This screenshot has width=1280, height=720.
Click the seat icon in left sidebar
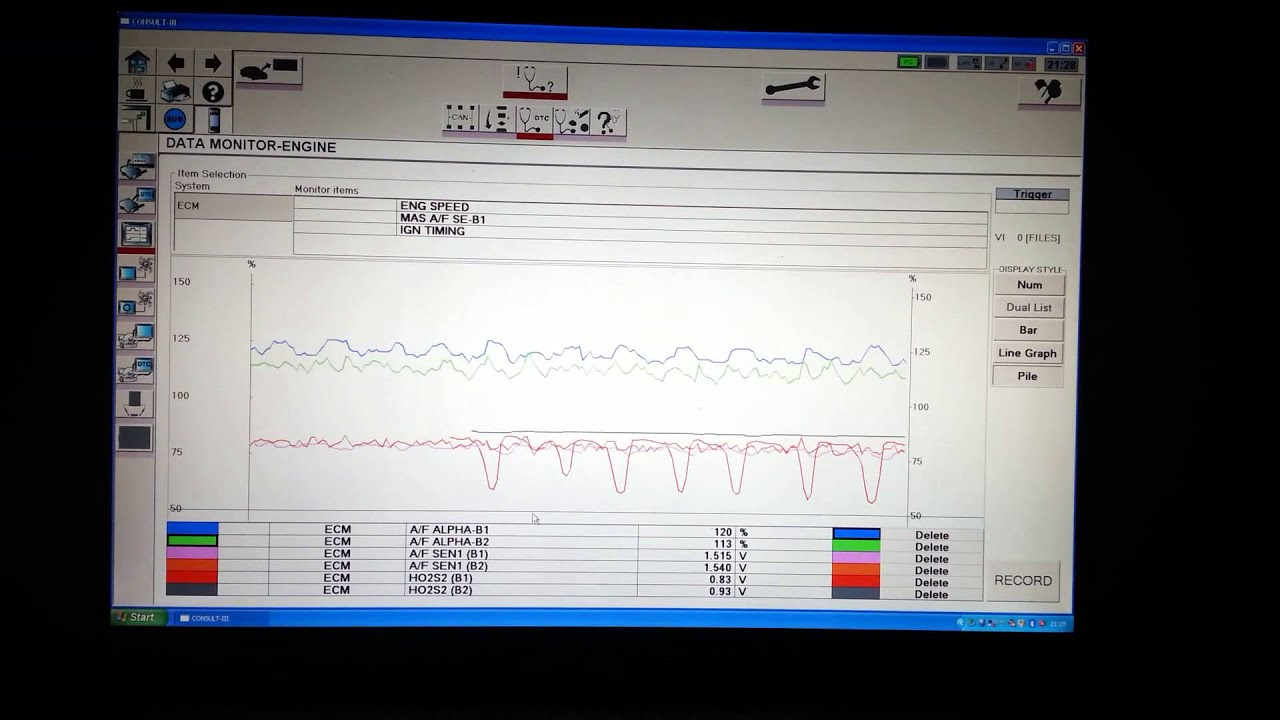click(134, 403)
